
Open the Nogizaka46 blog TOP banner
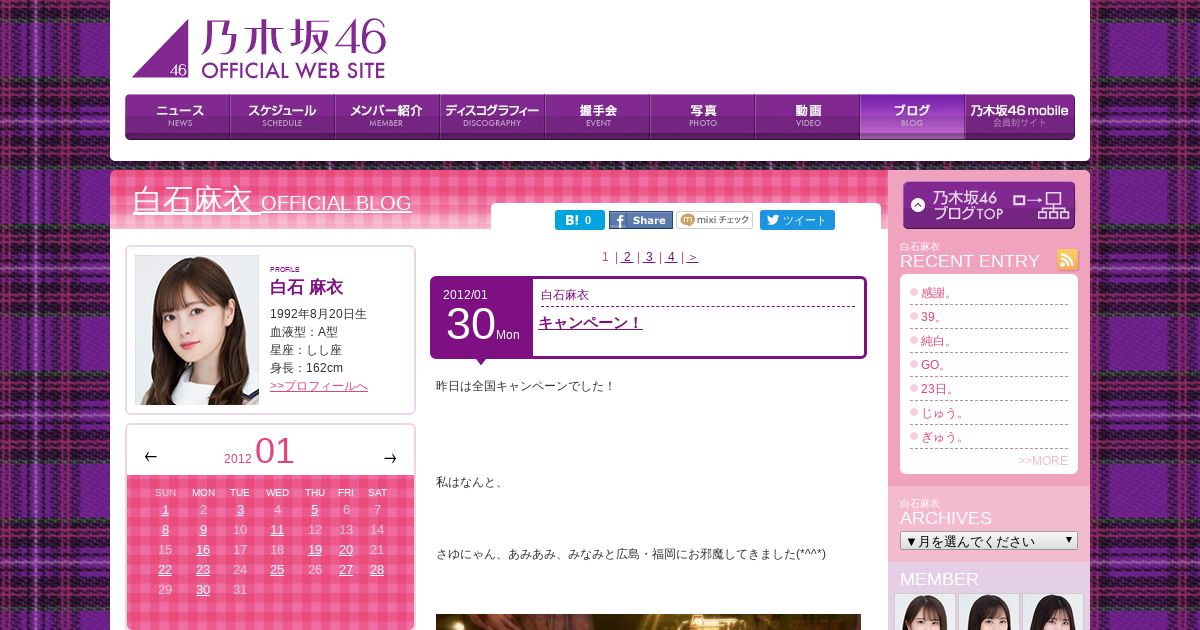point(989,205)
